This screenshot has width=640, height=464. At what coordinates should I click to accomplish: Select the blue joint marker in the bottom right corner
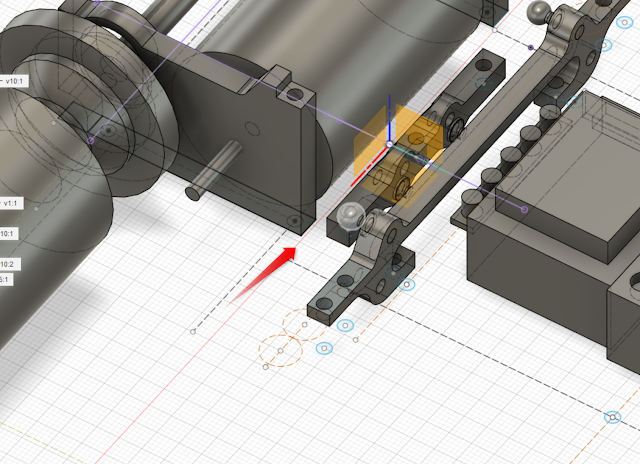tap(612, 417)
